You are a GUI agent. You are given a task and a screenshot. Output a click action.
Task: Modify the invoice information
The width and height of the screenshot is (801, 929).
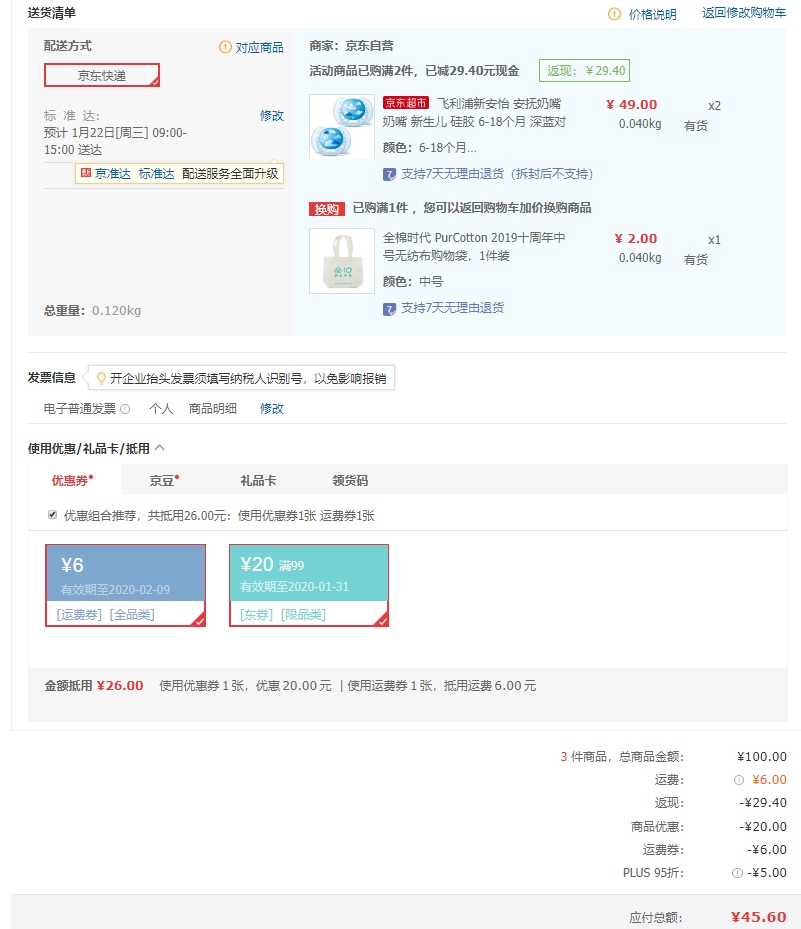click(271, 409)
